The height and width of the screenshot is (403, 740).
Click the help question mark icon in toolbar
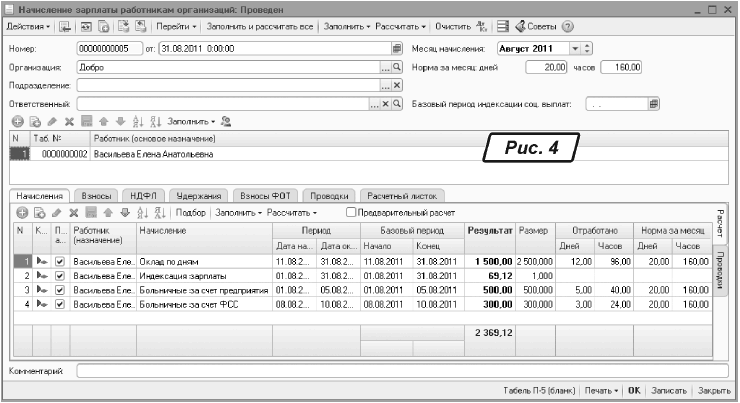point(569,25)
